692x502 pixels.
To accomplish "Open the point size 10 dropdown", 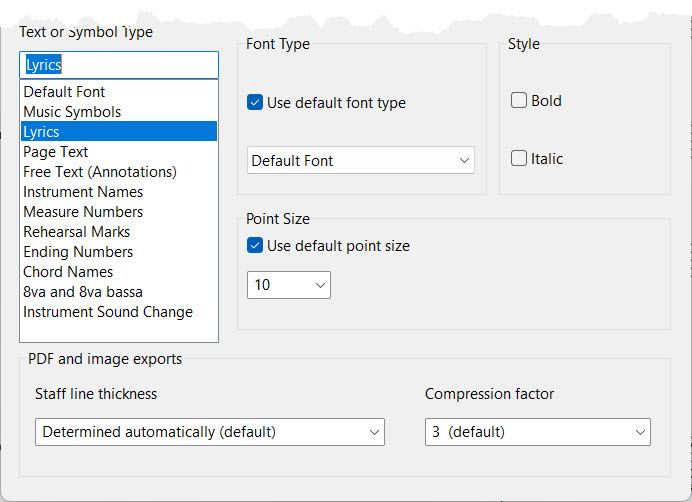I will [288, 285].
